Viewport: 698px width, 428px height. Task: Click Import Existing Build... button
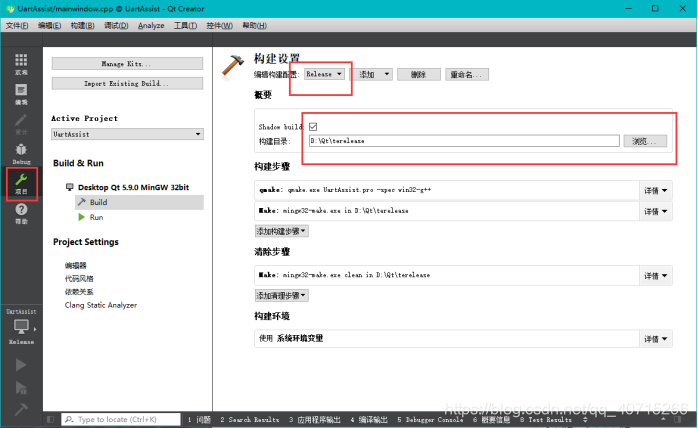coord(127,83)
